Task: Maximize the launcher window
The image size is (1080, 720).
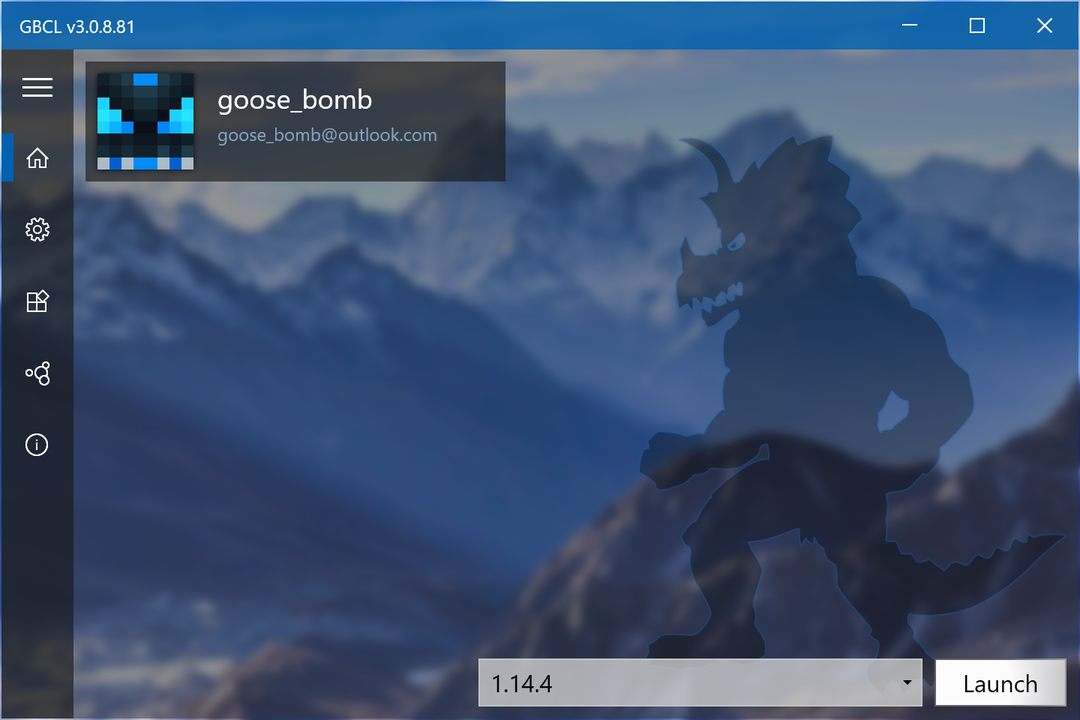Action: tap(976, 25)
